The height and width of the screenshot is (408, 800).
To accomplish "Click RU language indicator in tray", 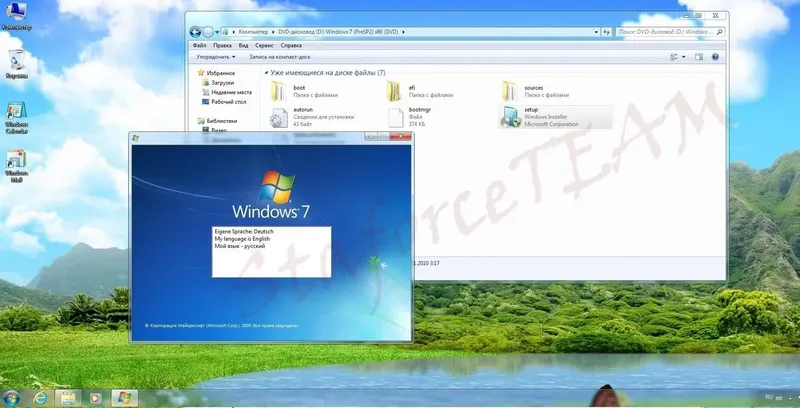I will (x=769, y=397).
